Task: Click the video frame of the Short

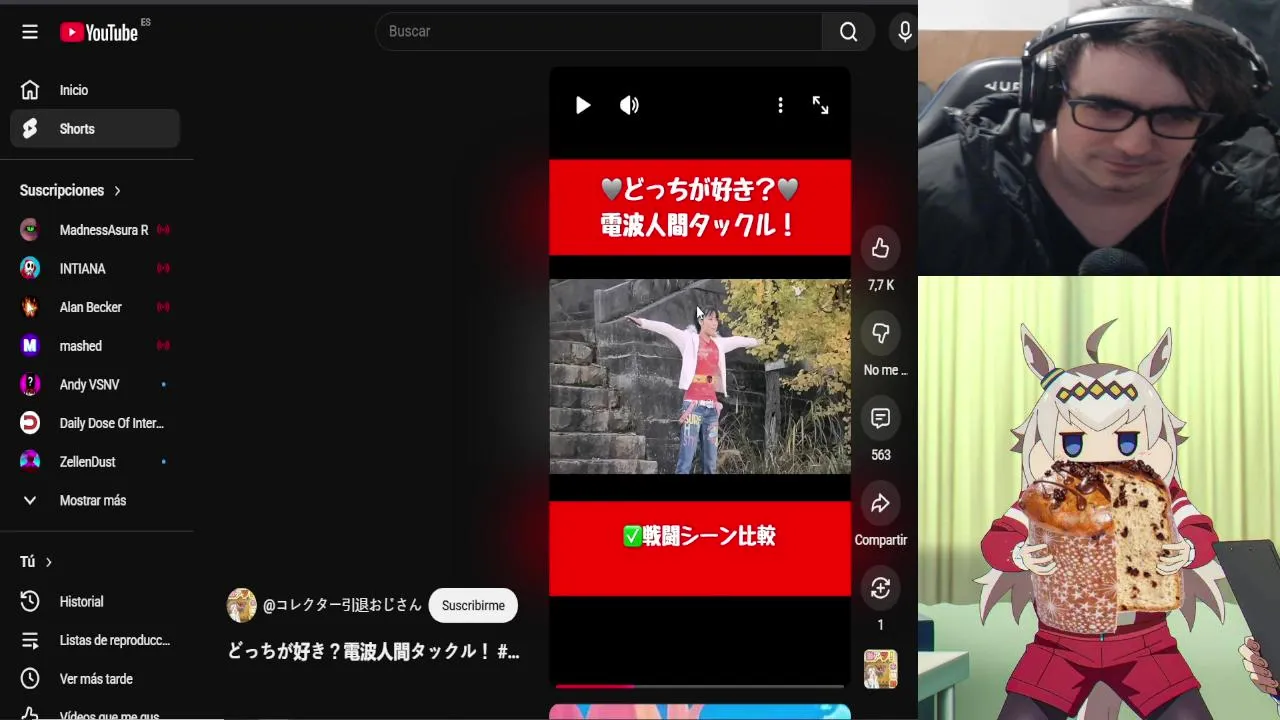Action: [x=700, y=376]
